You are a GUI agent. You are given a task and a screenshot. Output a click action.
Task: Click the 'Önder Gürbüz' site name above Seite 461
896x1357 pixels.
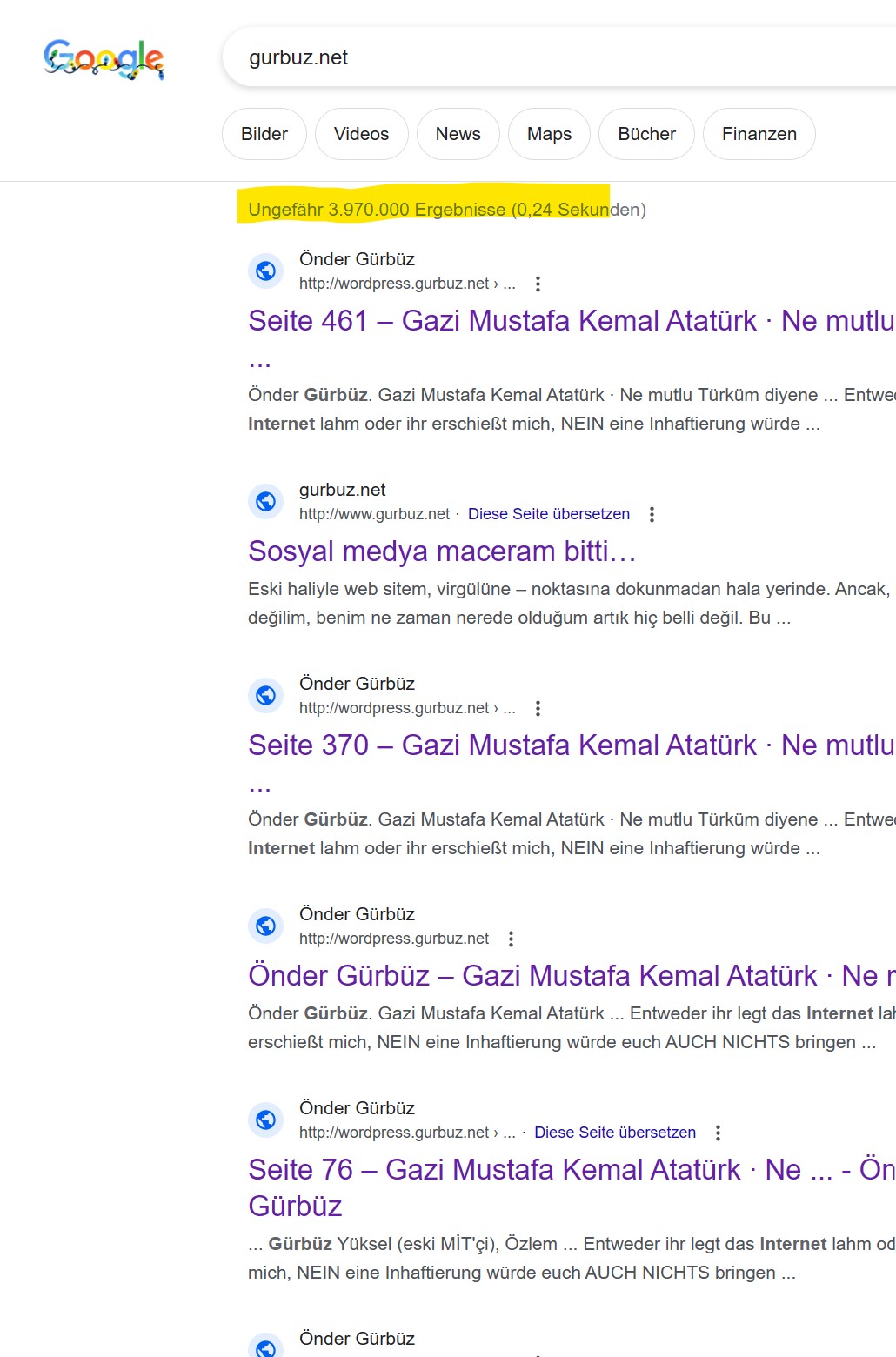[x=357, y=259]
